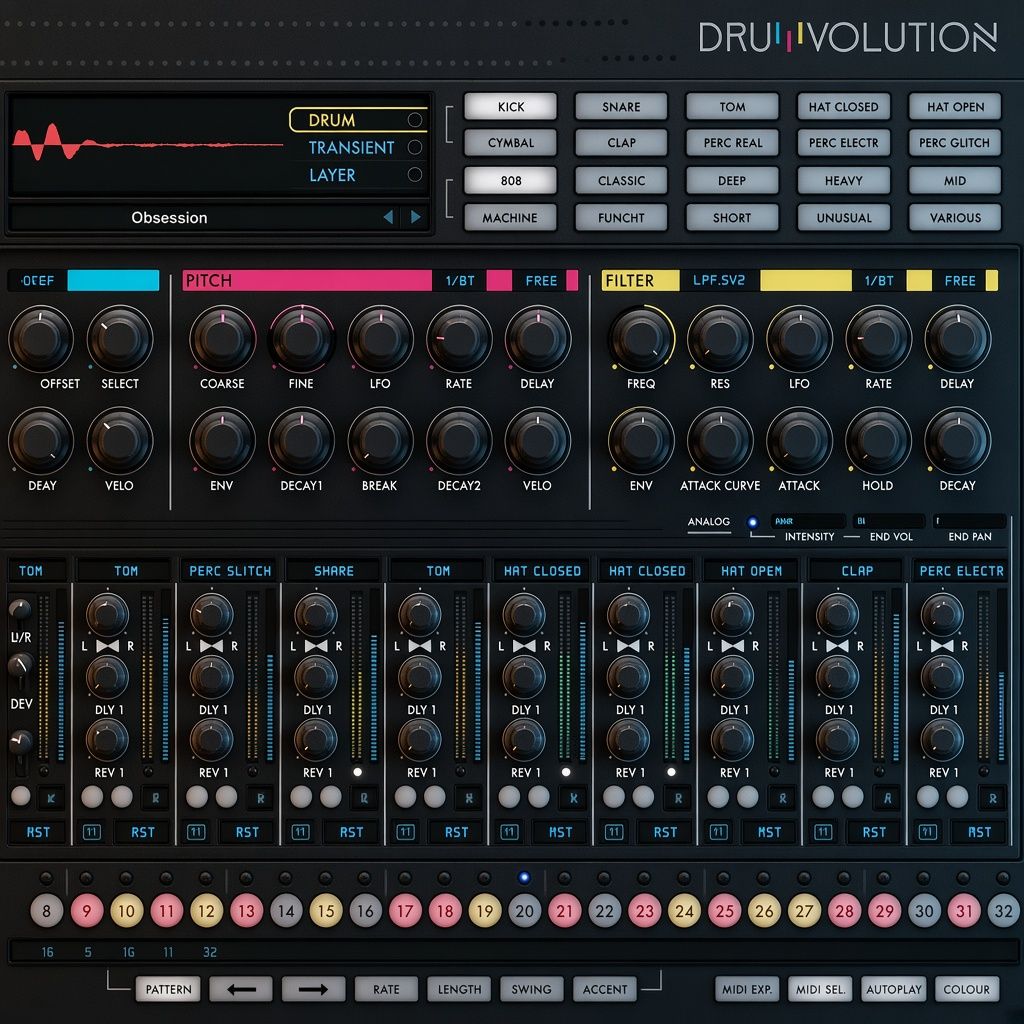Image resolution: width=1024 pixels, height=1024 pixels.
Task: Click the End Pan value field
Action: pyautogui.click(x=970, y=521)
